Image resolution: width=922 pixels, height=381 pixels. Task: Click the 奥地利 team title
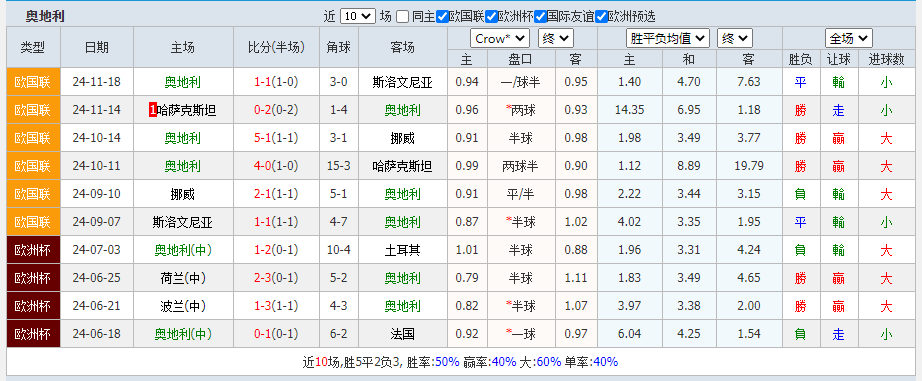[45, 16]
